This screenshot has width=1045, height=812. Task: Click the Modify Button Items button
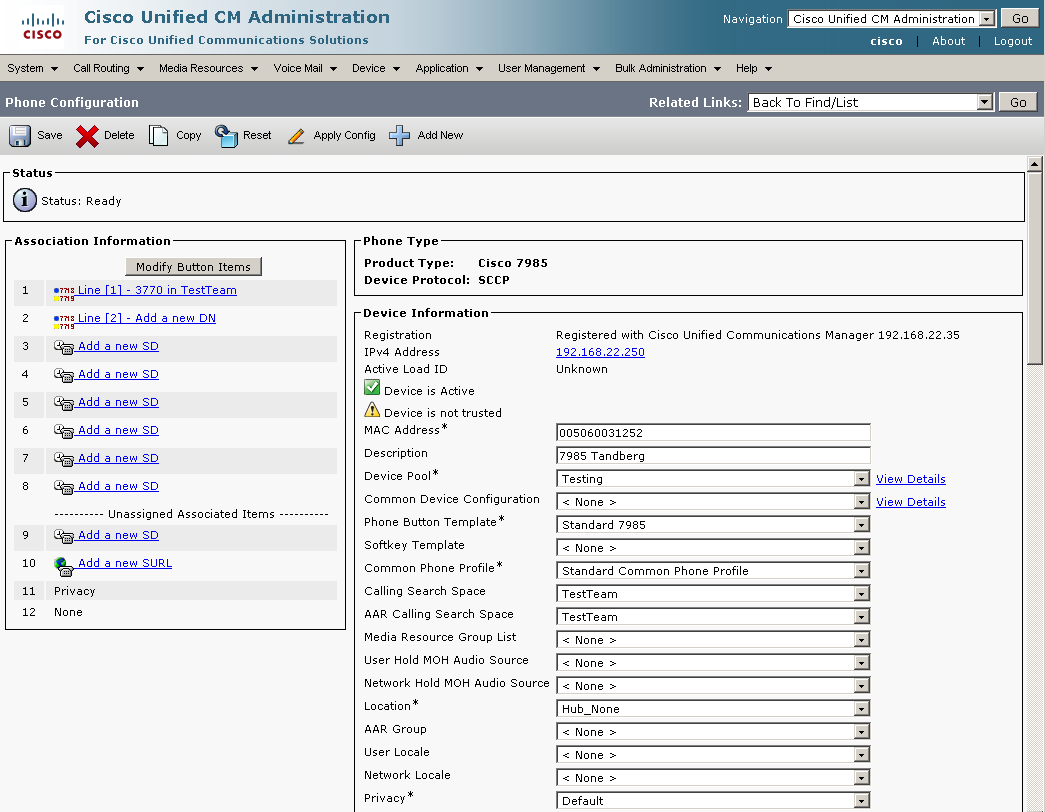pyautogui.click(x=193, y=267)
